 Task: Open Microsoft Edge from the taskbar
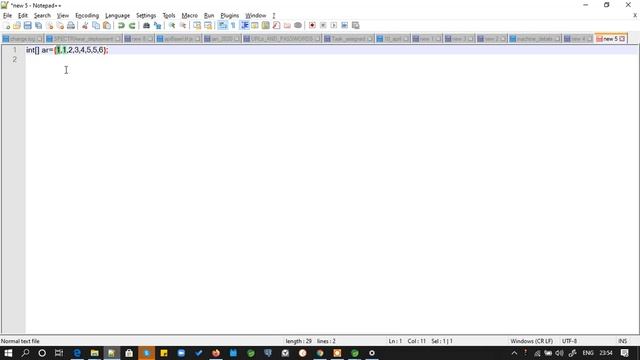(x=77, y=353)
